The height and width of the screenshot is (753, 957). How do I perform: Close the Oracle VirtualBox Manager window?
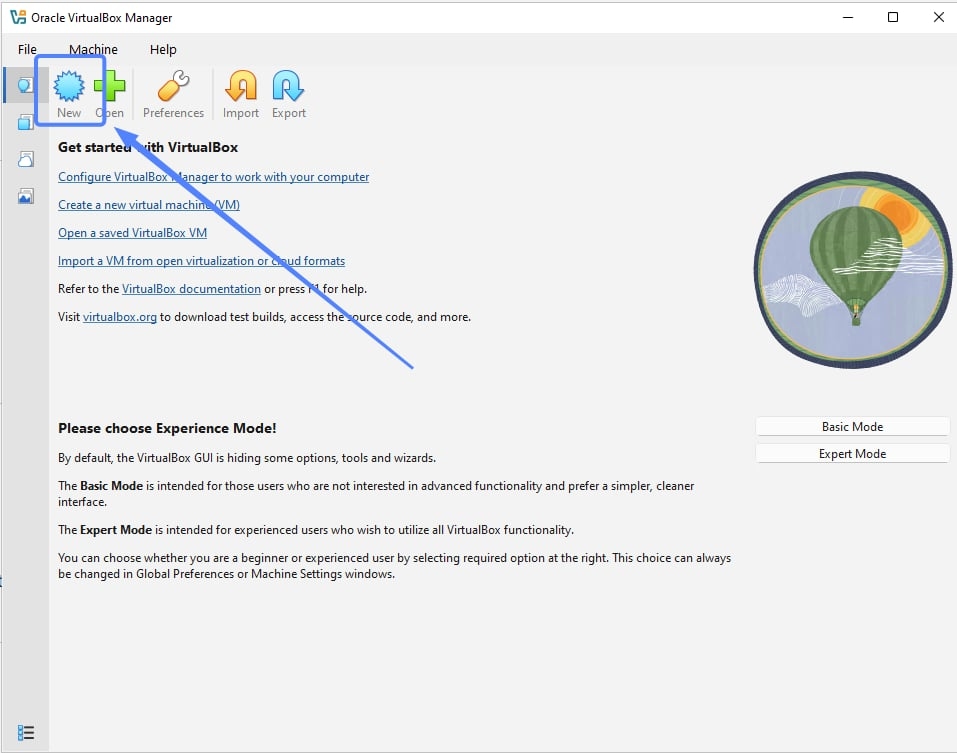pyautogui.click(x=939, y=17)
